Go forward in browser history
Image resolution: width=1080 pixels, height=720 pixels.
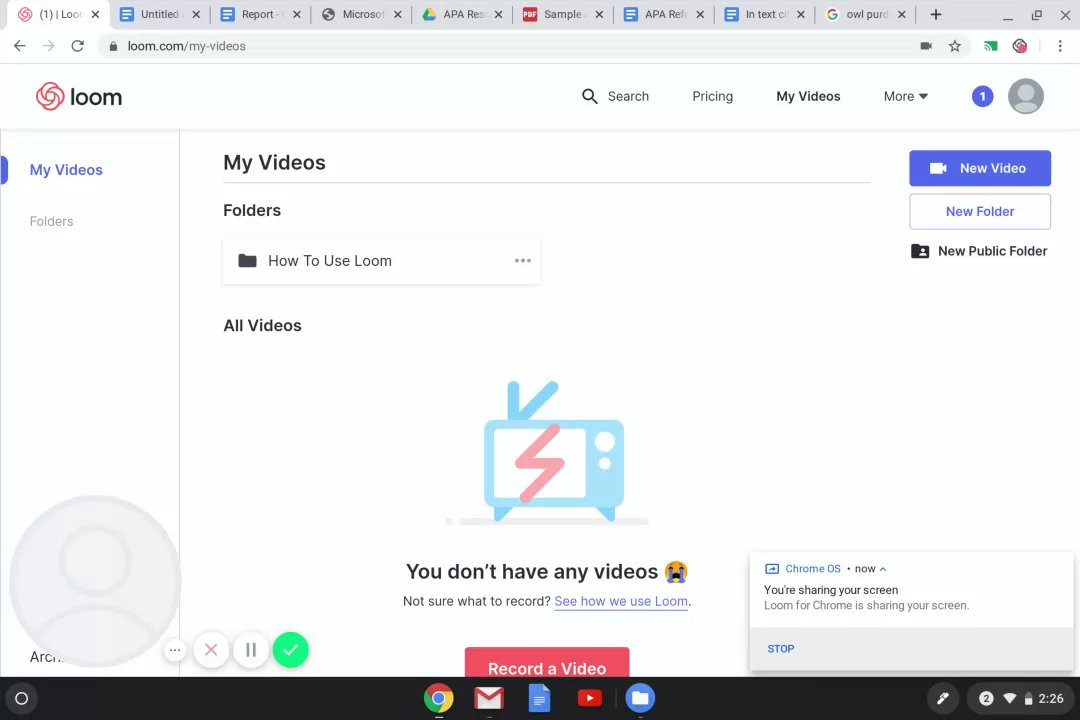coord(48,46)
